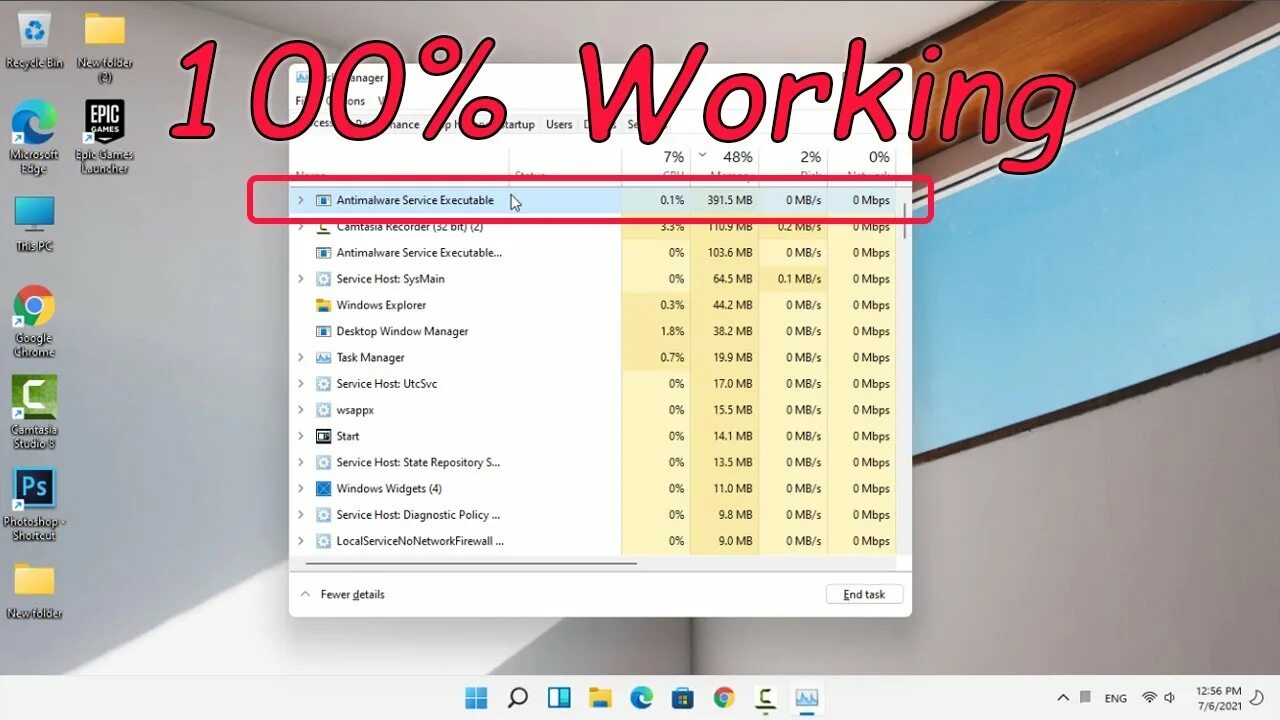Sort by the Network 0% column
Screen dimensions: 1280x720
point(861,165)
